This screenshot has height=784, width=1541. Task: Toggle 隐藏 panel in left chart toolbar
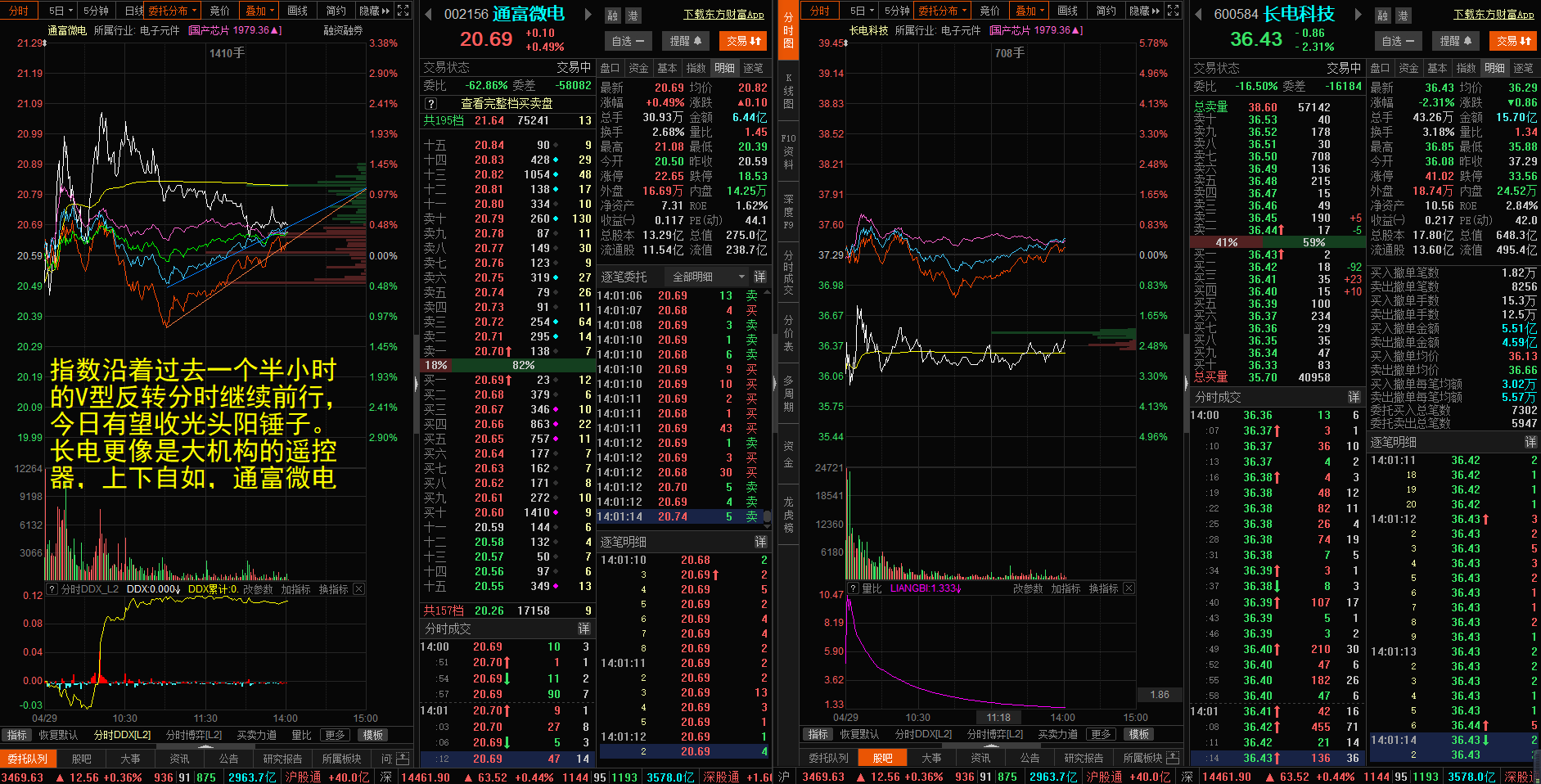pos(374,11)
